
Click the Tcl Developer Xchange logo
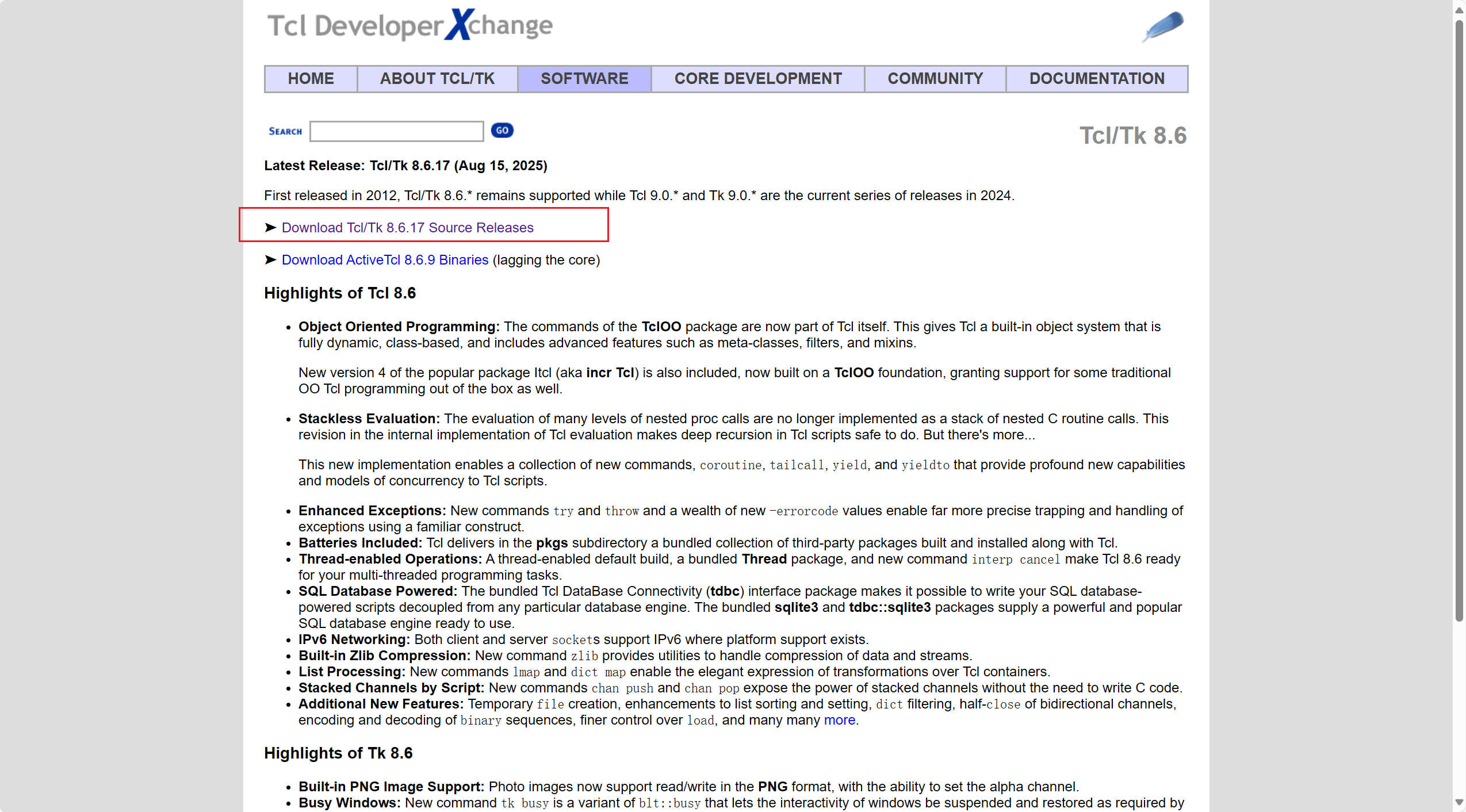point(409,25)
